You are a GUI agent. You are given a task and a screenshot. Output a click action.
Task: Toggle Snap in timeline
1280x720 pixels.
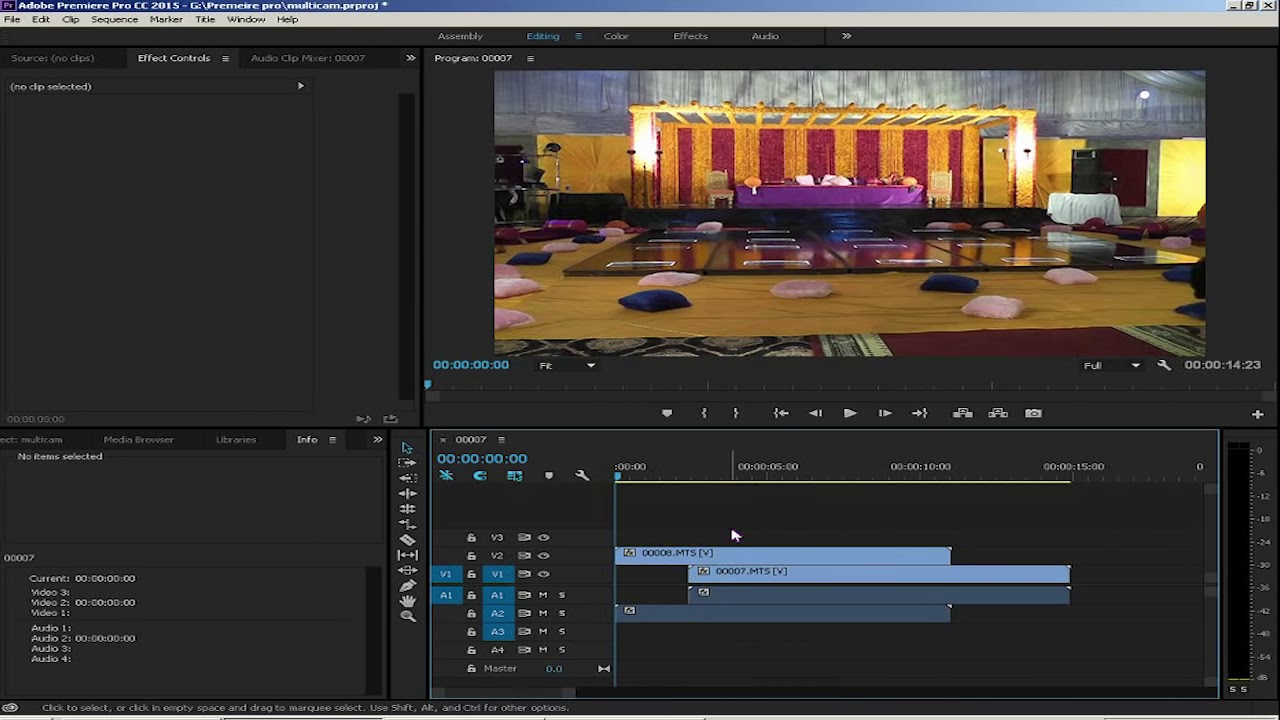pos(480,476)
